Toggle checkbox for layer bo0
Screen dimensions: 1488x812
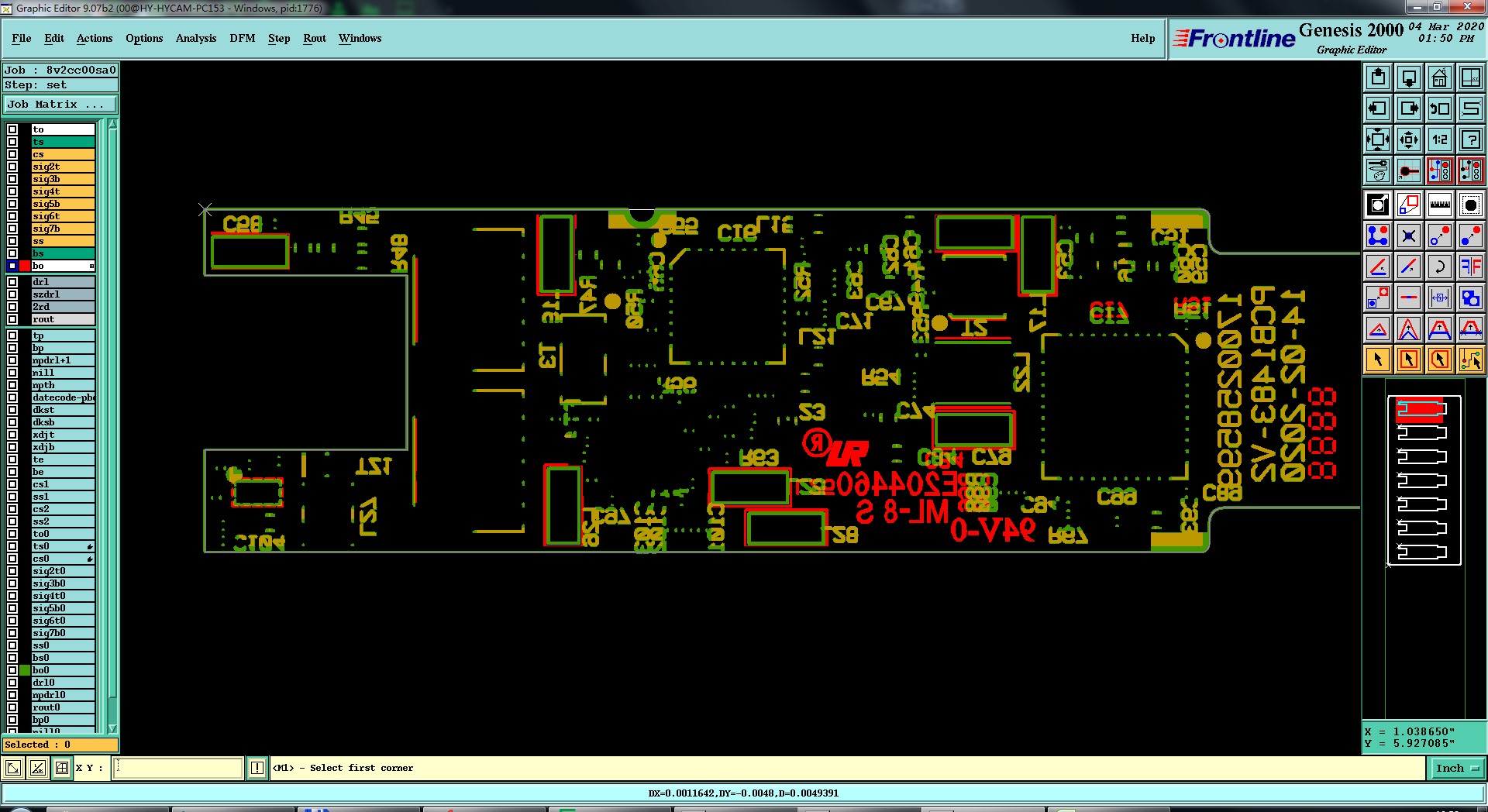tap(12, 670)
